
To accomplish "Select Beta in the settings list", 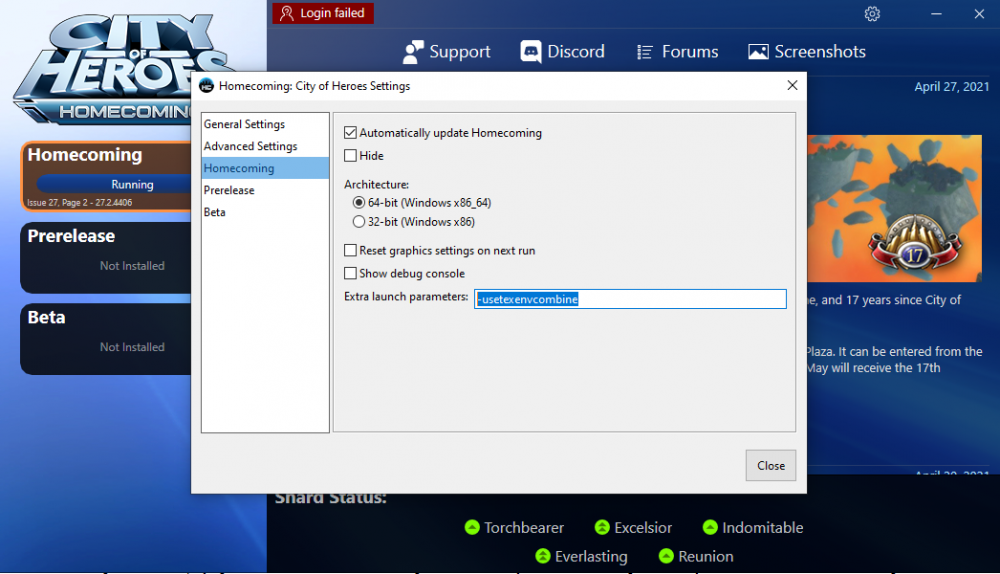I will [x=215, y=212].
